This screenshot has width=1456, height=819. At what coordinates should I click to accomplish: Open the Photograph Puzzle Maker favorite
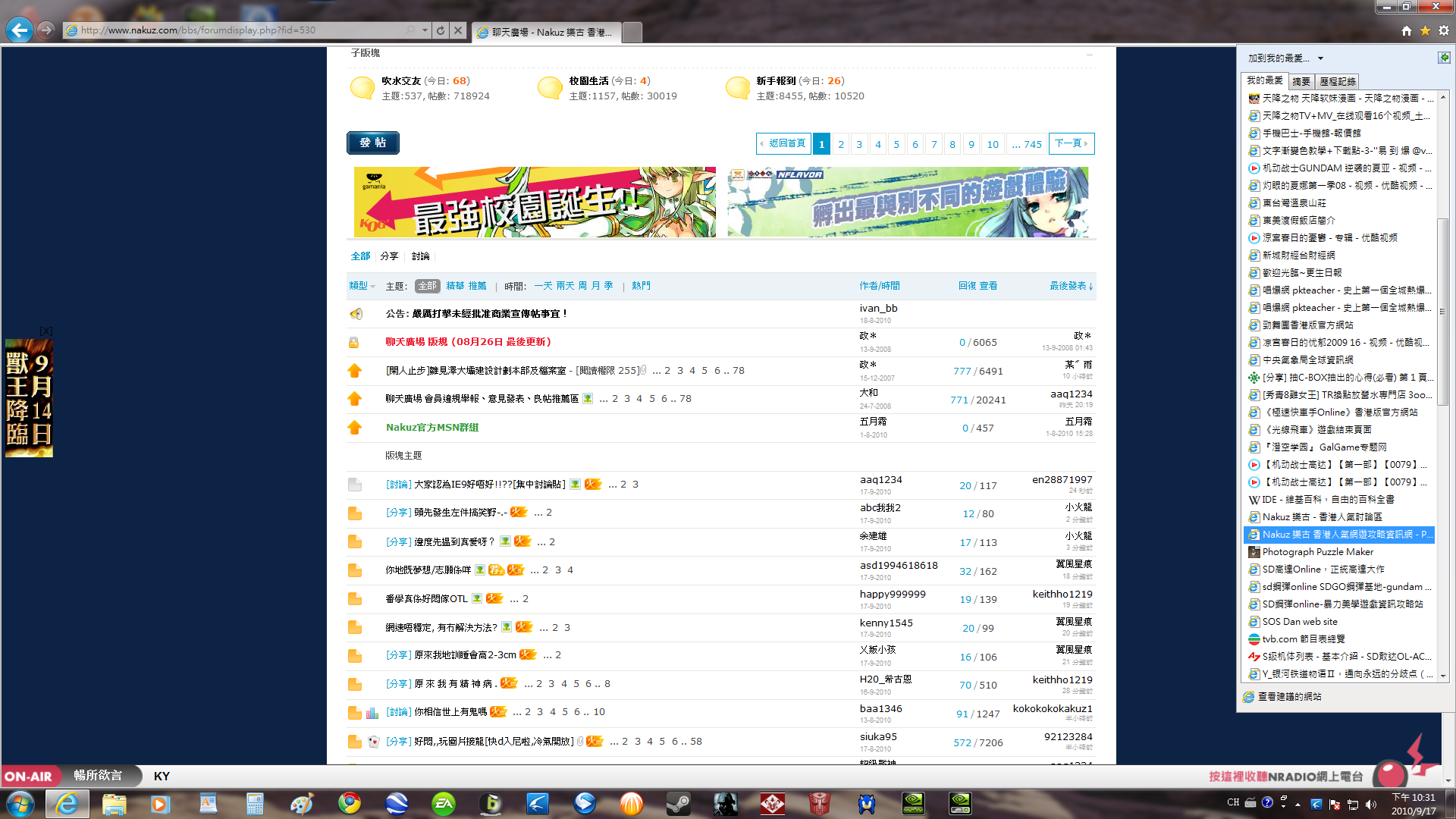click(1317, 552)
